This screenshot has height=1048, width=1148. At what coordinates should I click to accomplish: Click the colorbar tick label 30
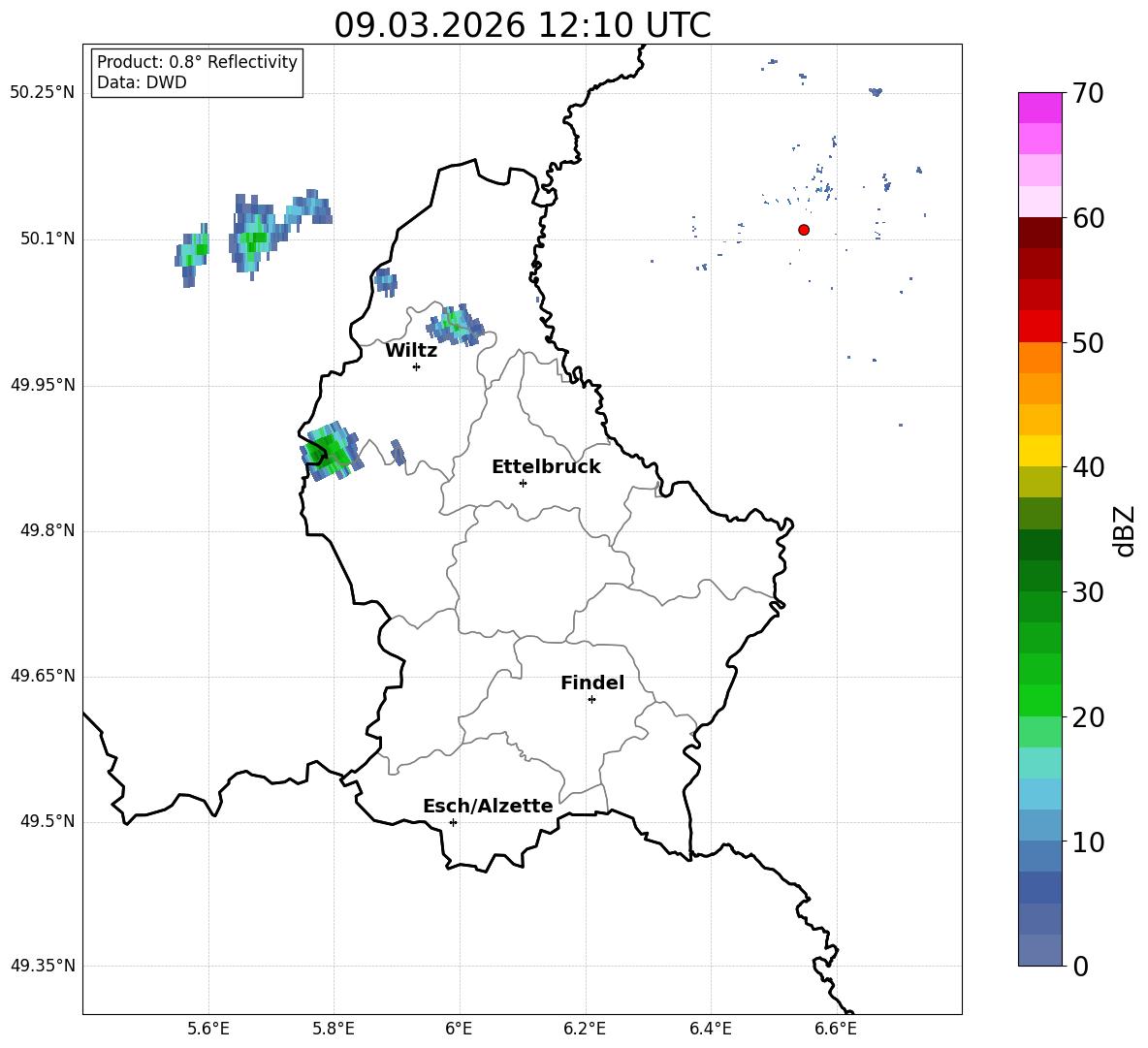pyautogui.click(x=1088, y=592)
